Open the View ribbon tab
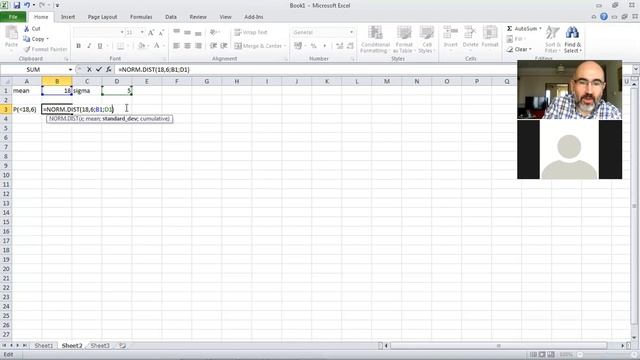Viewport: 640px width, 360px height. (225, 17)
